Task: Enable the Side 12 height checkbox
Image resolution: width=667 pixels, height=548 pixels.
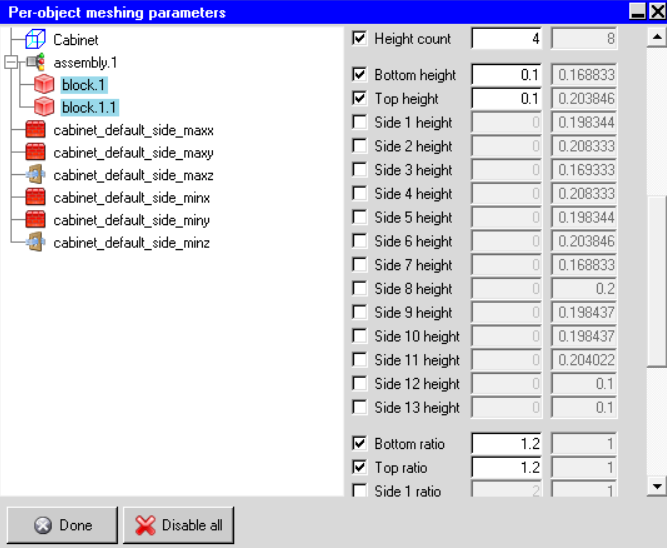Action: click(x=359, y=383)
